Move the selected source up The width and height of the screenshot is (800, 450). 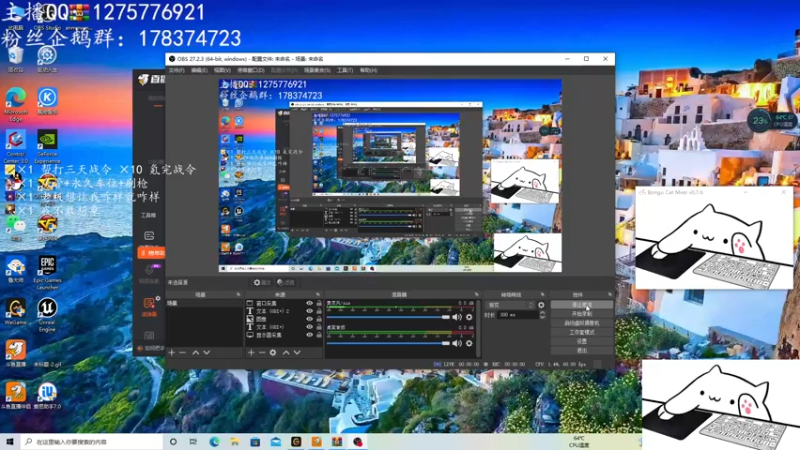(286, 353)
